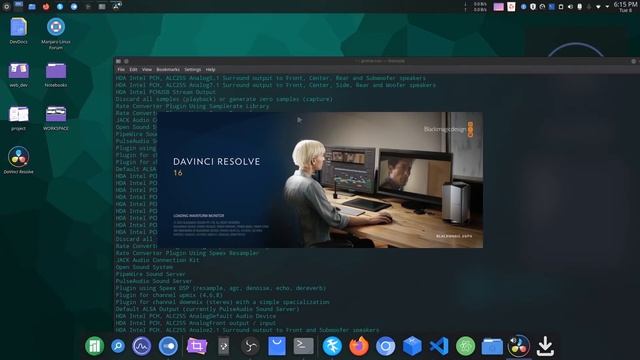
Task: Open the Help menu in Konsole
Action: coord(210,70)
